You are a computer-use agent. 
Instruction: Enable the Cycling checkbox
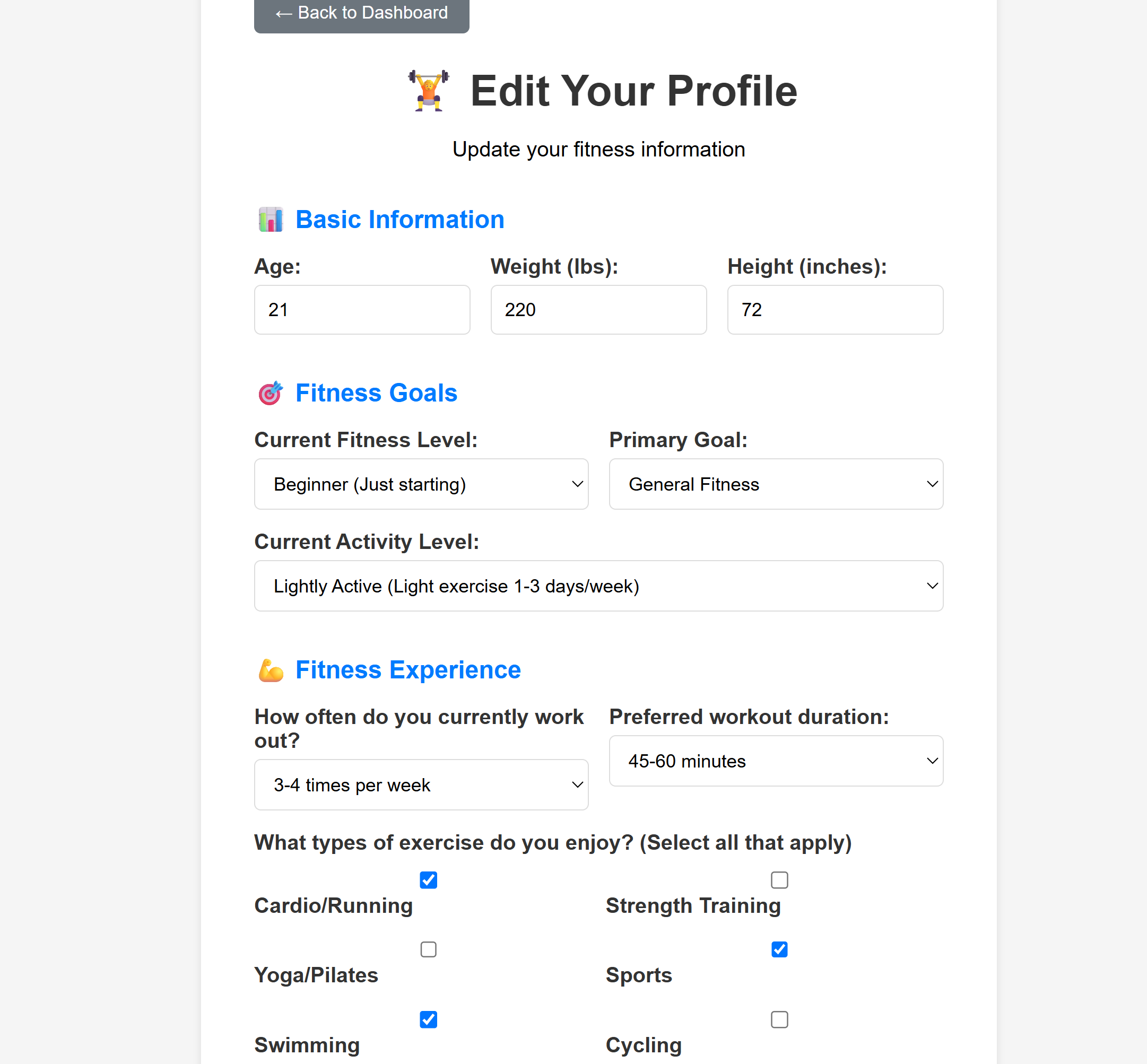780,1019
